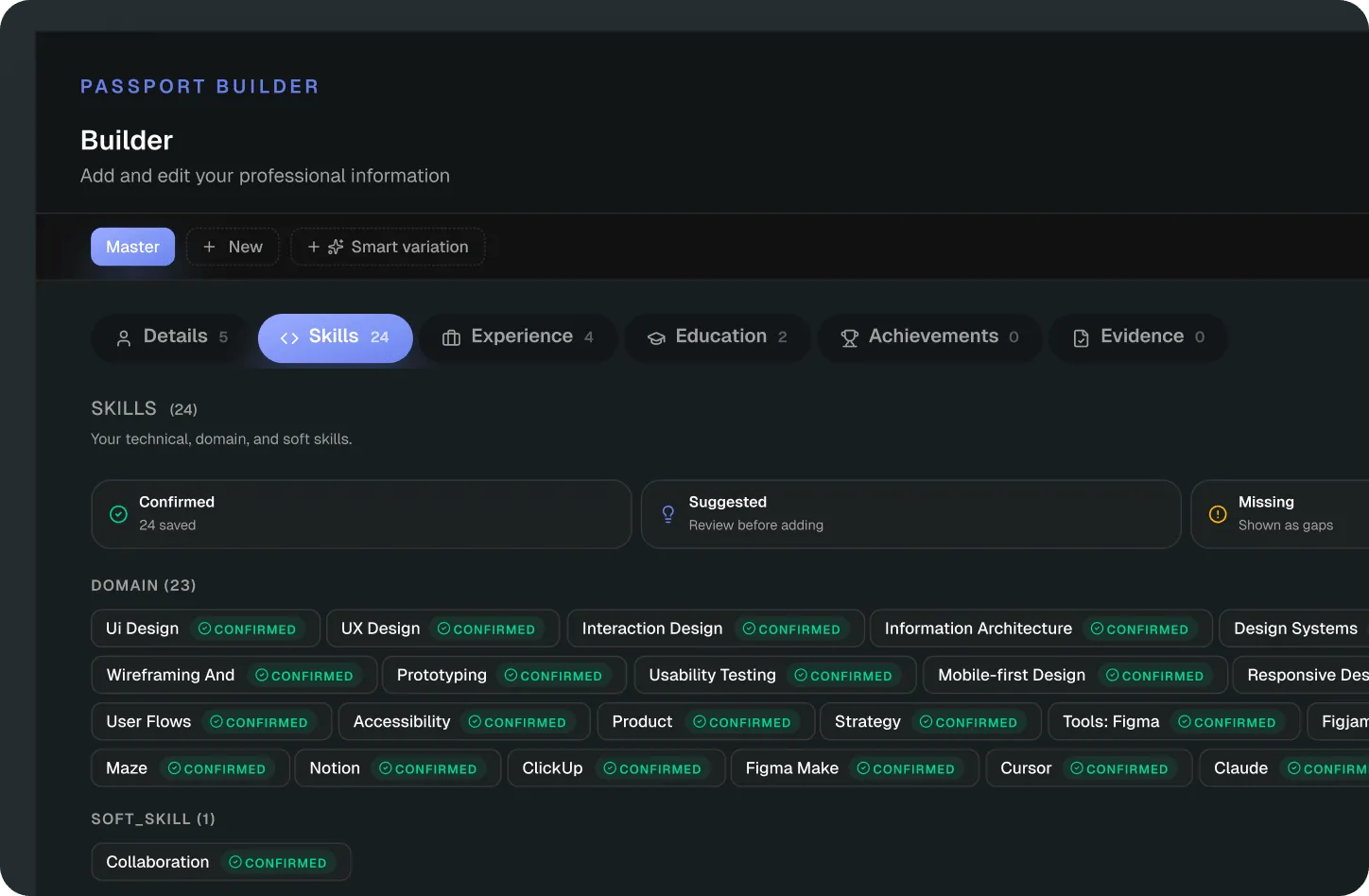
Task: Click the Product skill chip
Action: pos(706,721)
